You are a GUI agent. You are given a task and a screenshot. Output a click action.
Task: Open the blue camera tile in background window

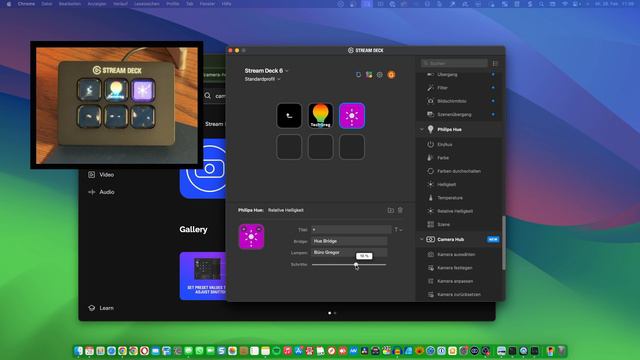[203, 168]
